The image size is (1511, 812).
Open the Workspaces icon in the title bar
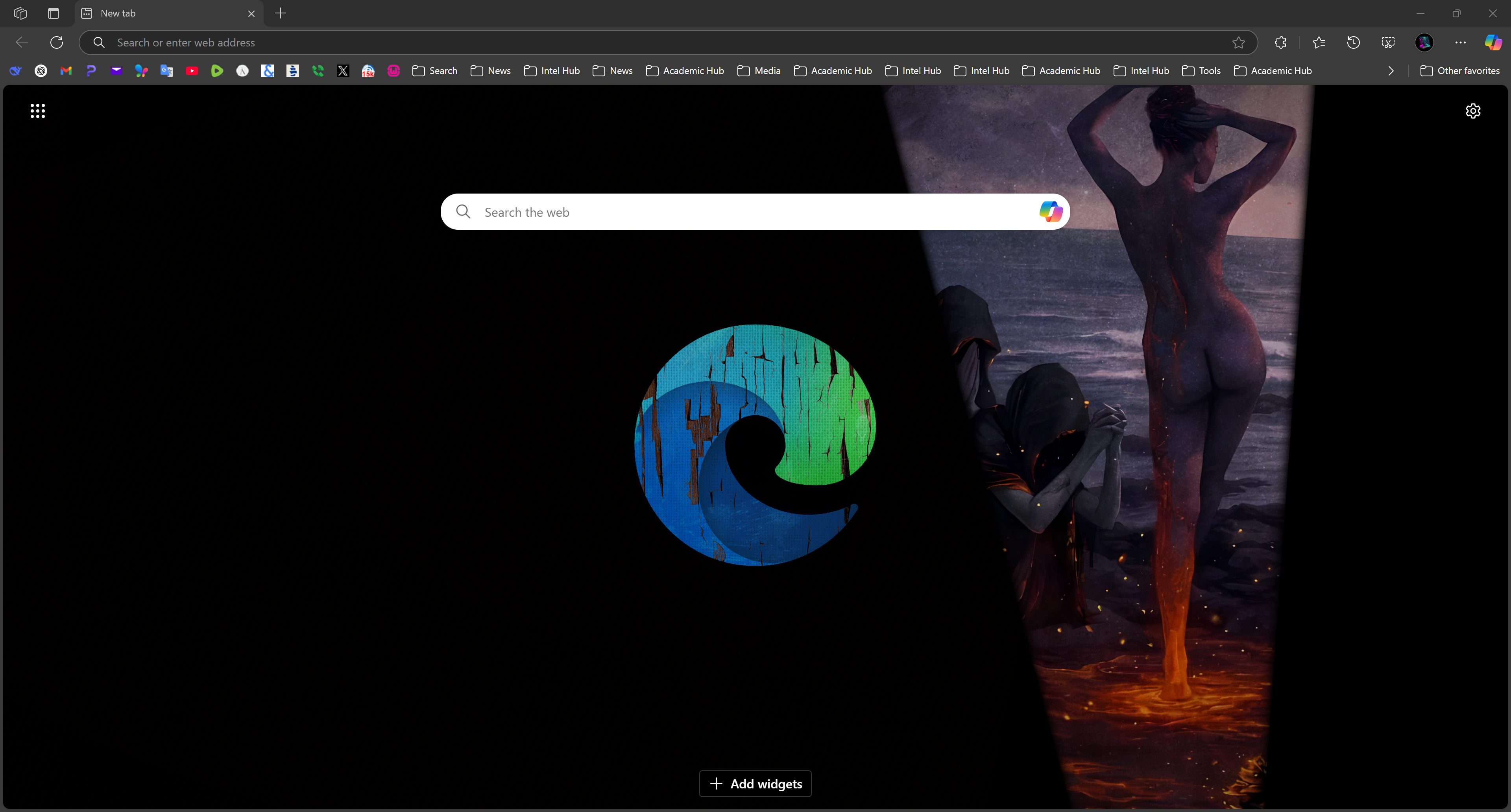point(20,13)
